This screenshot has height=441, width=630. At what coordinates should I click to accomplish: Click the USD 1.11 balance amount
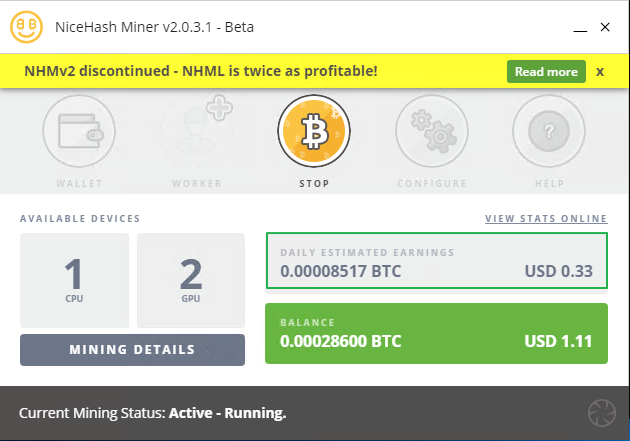pyautogui.click(x=558, y=341)
